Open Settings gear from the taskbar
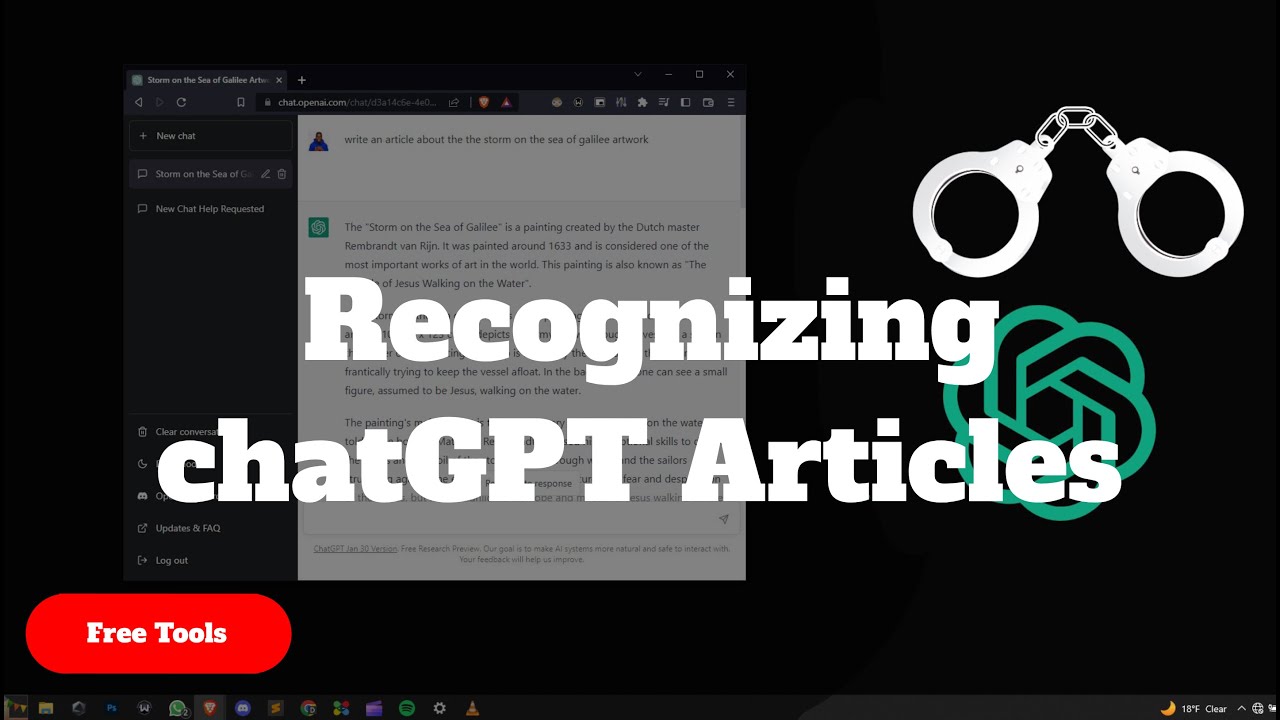Image resolution: width=1280 pixels, height=720 pixels. pos(440,708)
